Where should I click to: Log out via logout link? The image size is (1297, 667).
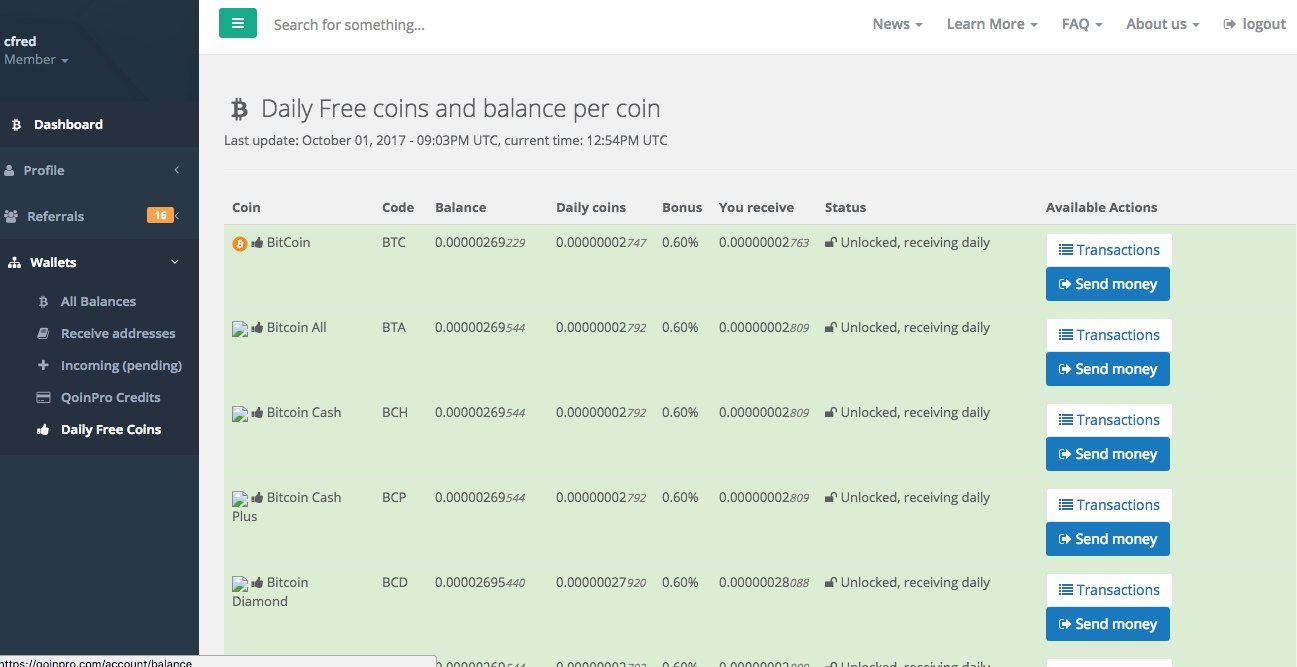click(x=1254, y=24)
